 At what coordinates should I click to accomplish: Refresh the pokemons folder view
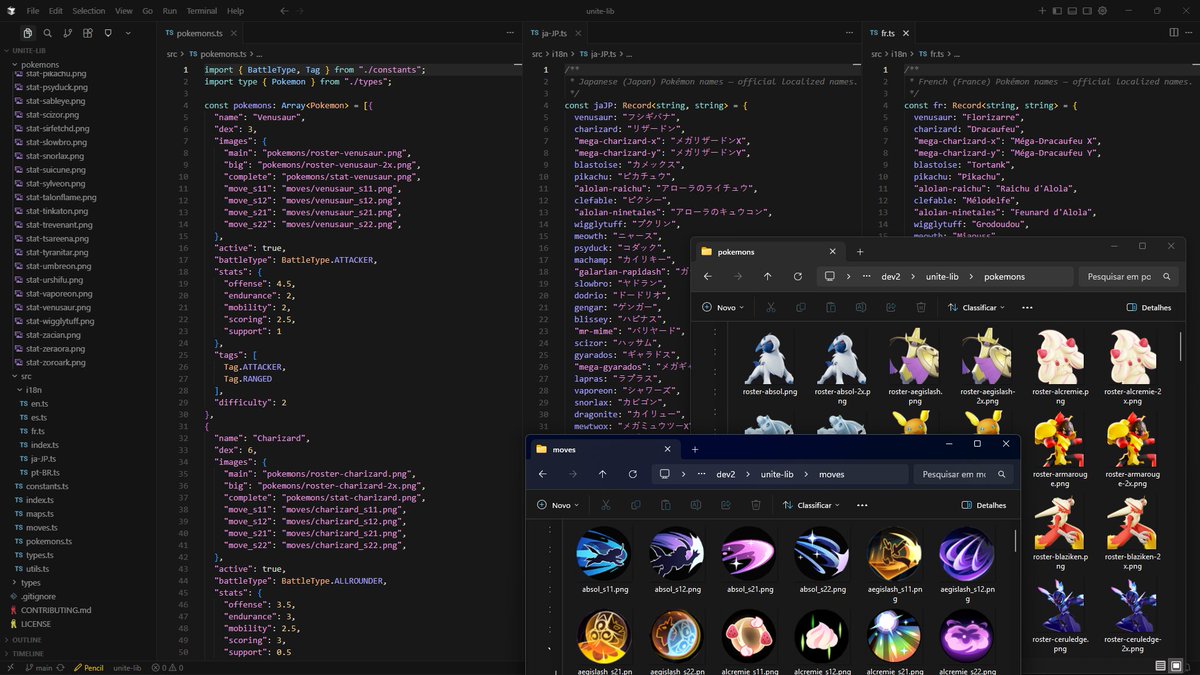(x=797, y=277)
